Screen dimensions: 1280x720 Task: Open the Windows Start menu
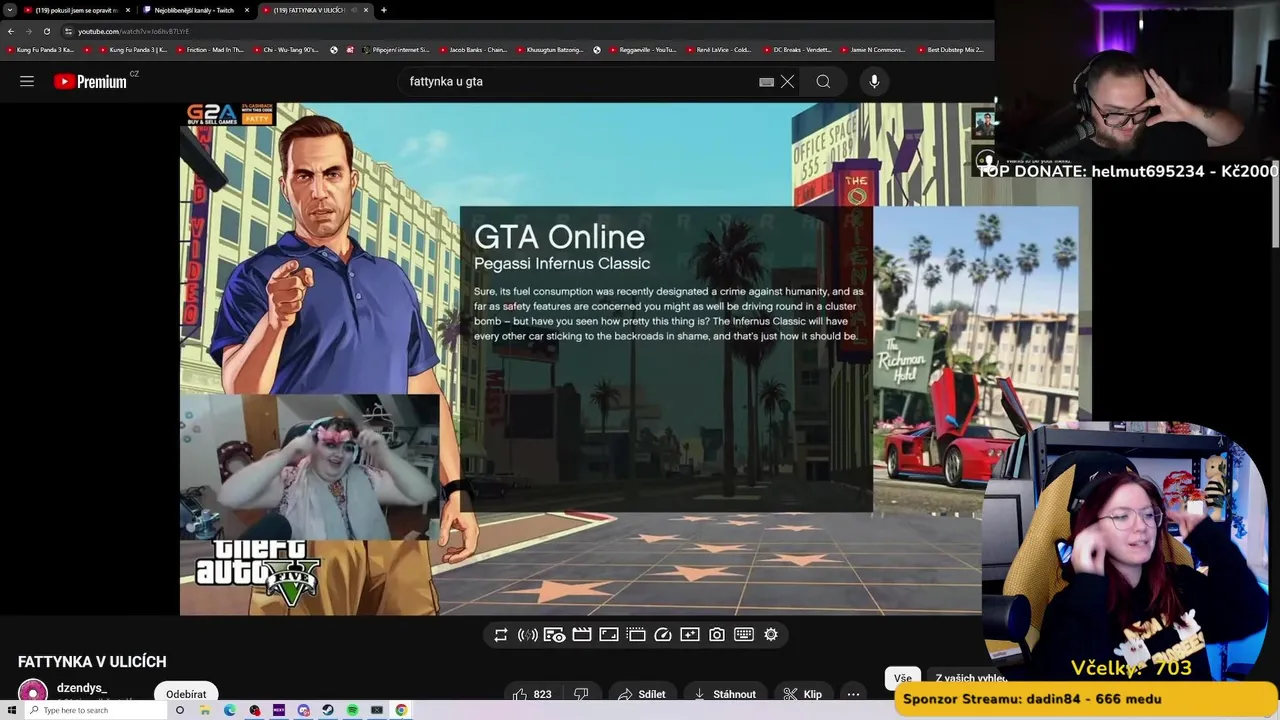(x=12, y=710)
